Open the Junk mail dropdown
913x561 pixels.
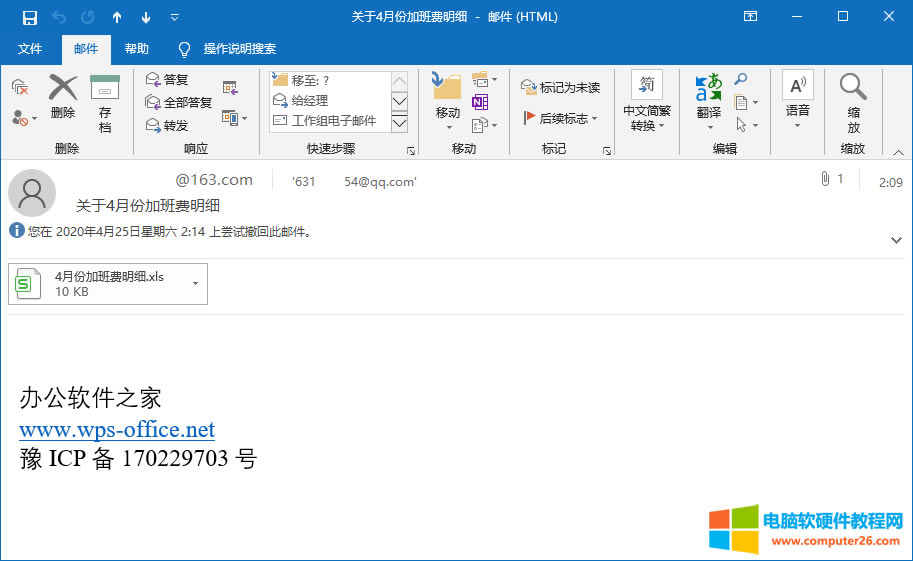pos(24,118)
